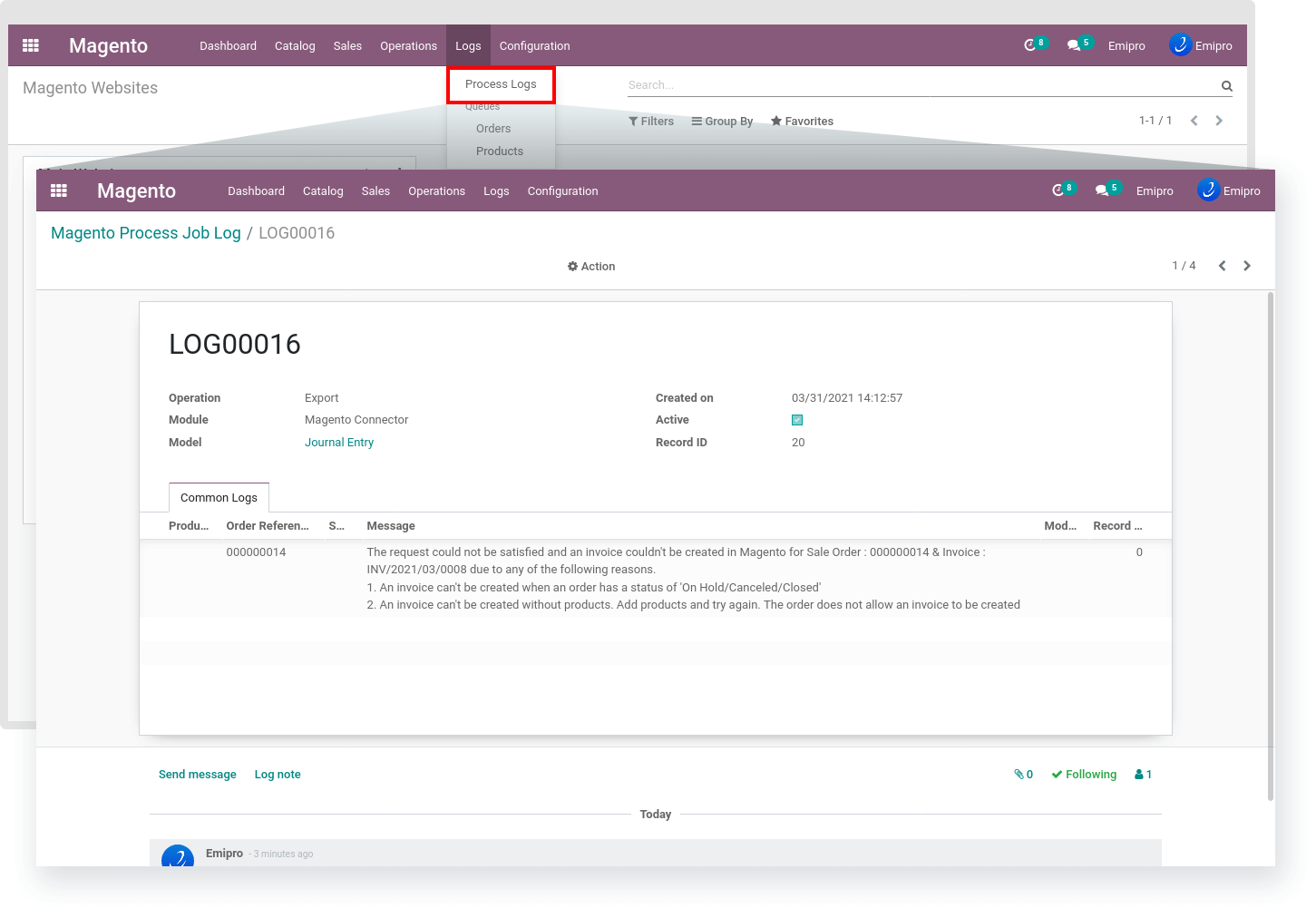Click Emipro user avatar in back window
The image size is (1316, 908).
(1180, 45)
